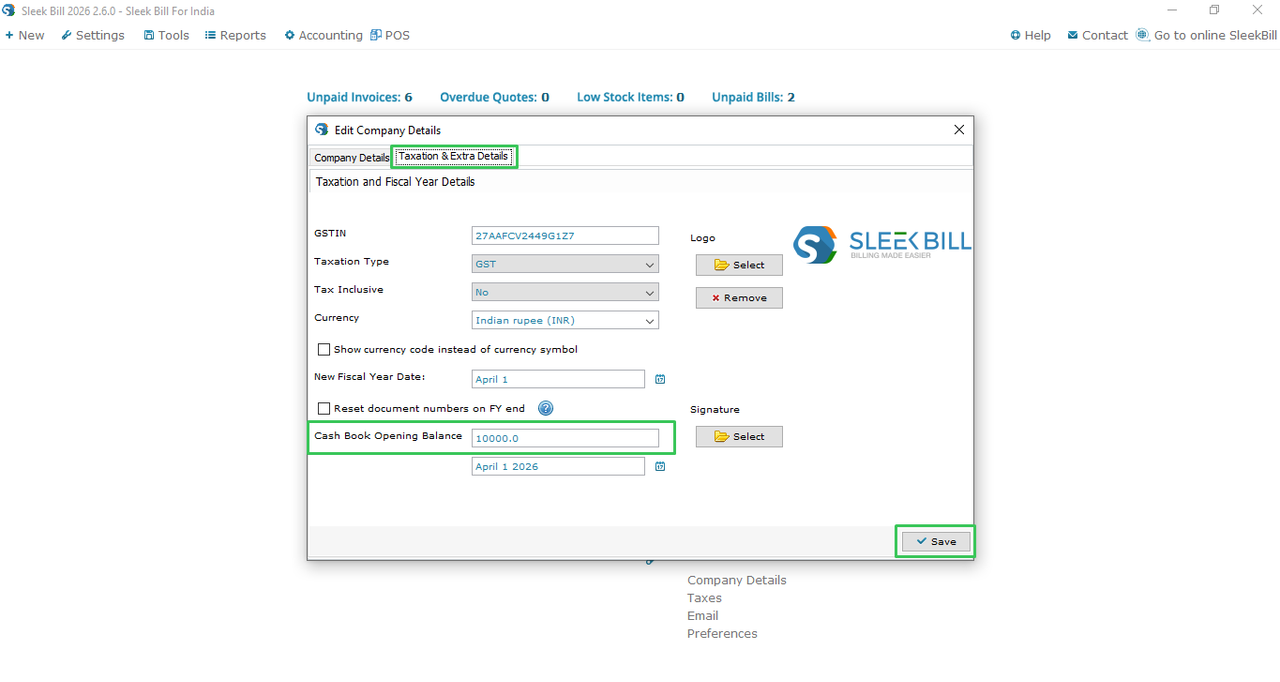The image size is (1280, 682).
Task: Open the Help menu
Action: click(1030, 35)
